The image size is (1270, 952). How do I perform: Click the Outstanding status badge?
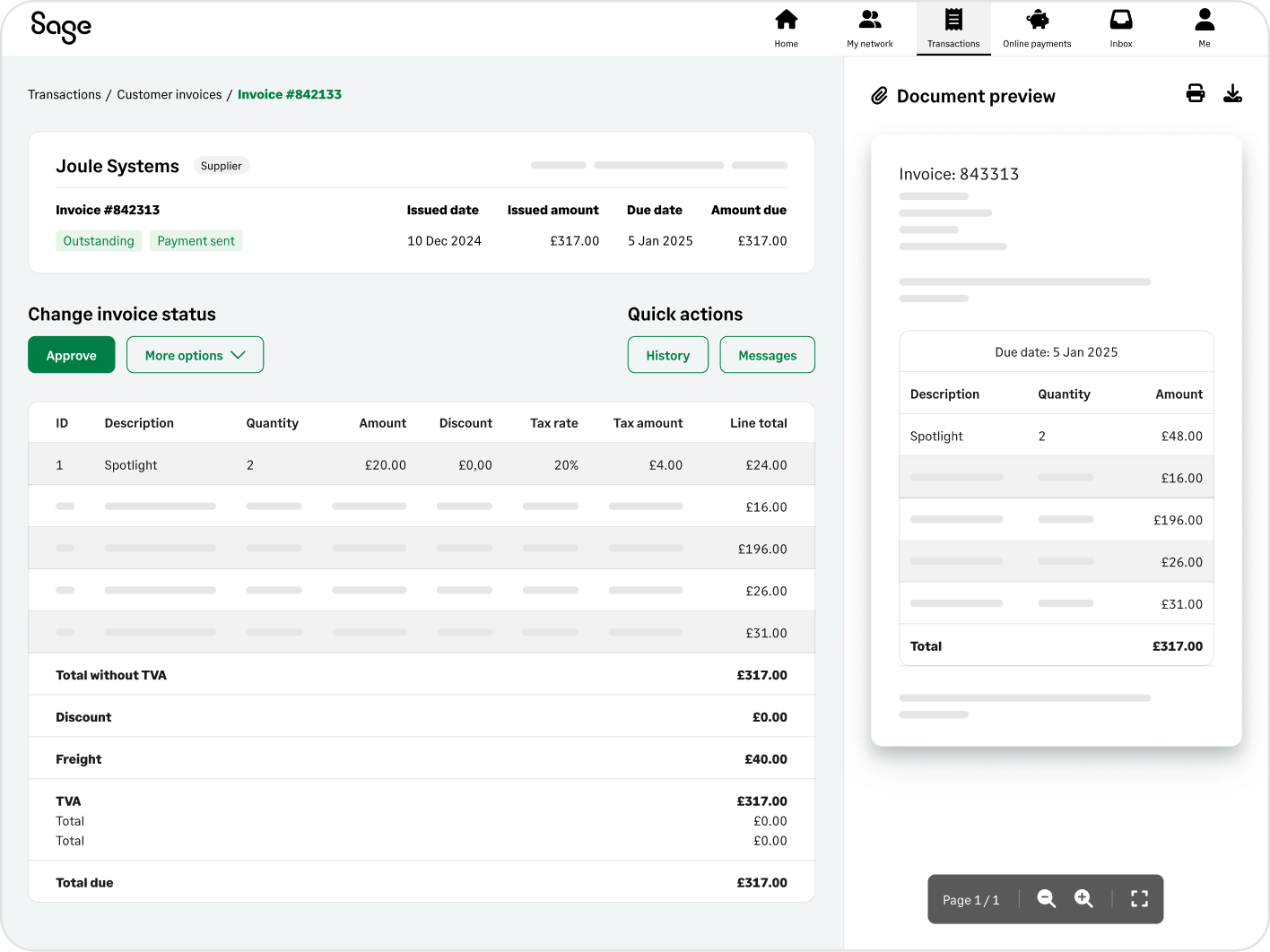[x=99, y=240]
